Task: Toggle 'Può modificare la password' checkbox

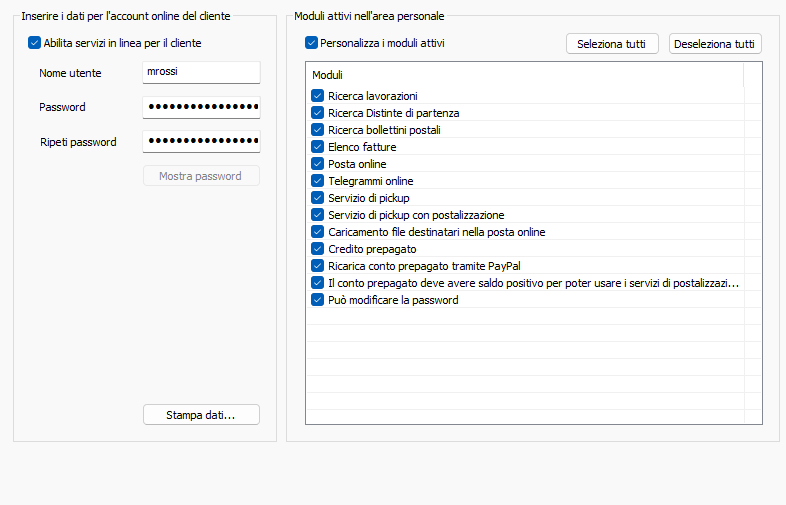Action: [318, 300]
